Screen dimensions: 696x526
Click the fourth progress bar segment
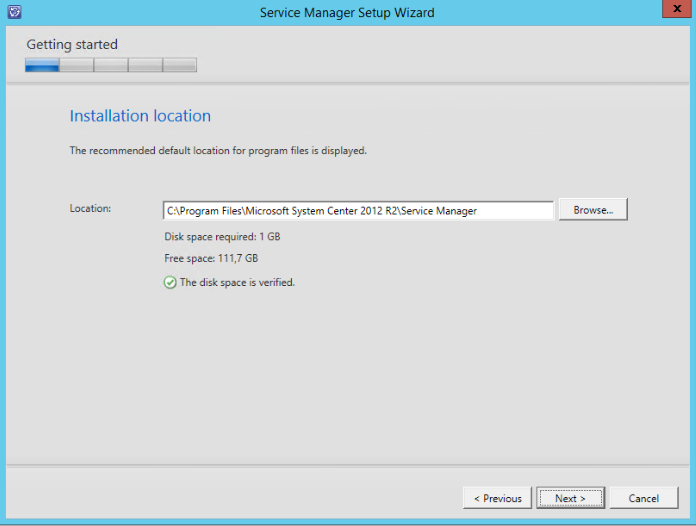tap(145, 65)
